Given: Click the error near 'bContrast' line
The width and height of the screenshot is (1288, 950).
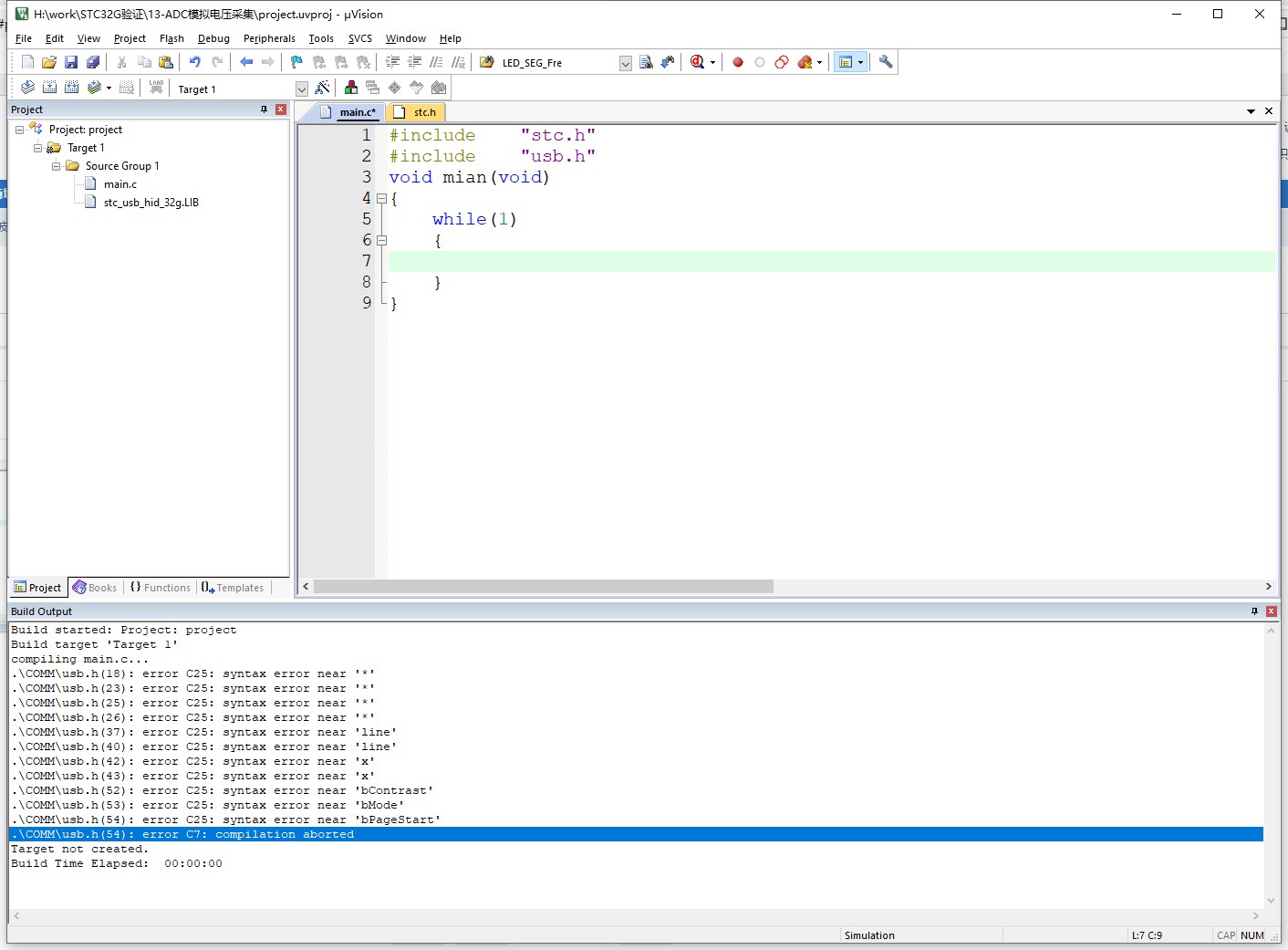Looking at the screenshot, I should coord(222,790).
